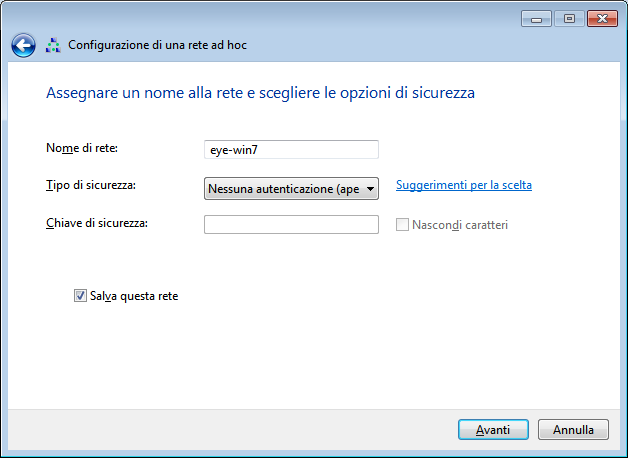The height and width of the screenshot is (458, 628).
Task: Click the Salva questa rete label text
Action: click(134, 296)
